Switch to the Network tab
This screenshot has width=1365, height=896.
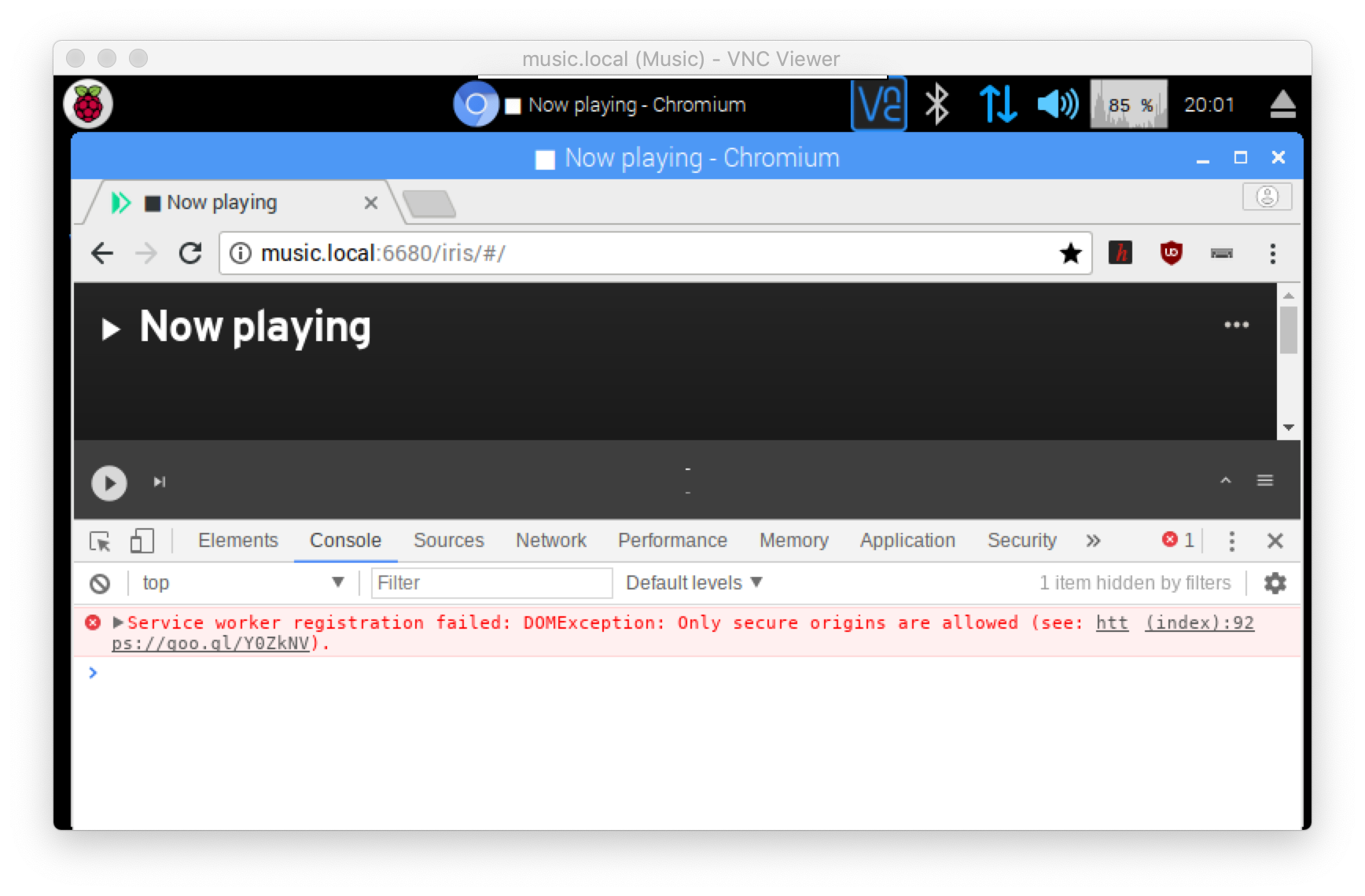(x=550, y=541)
